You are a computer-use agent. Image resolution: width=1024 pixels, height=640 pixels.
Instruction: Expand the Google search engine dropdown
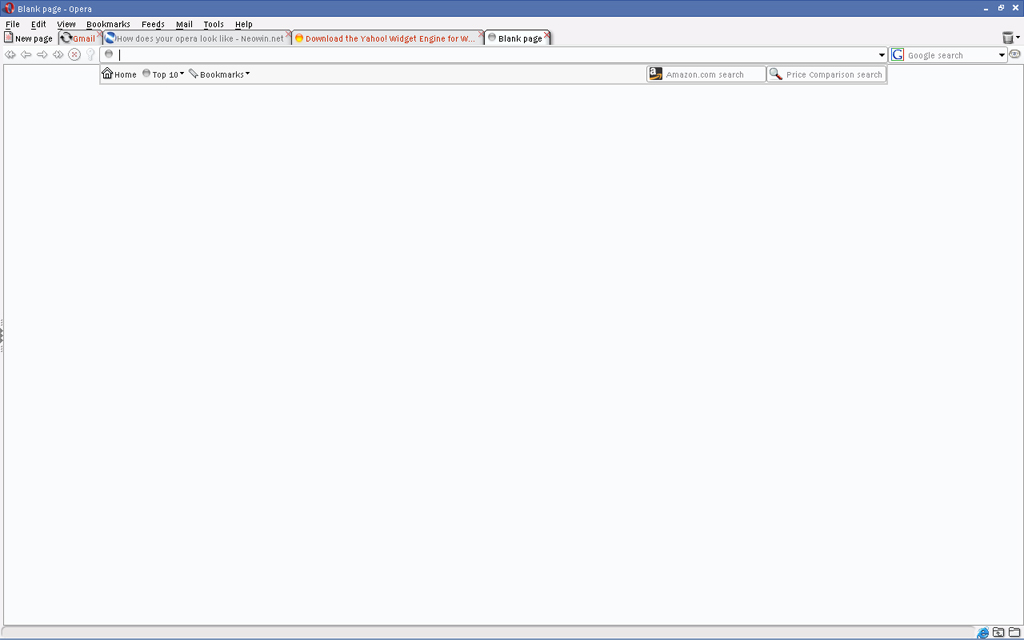tap(1002, 56)
